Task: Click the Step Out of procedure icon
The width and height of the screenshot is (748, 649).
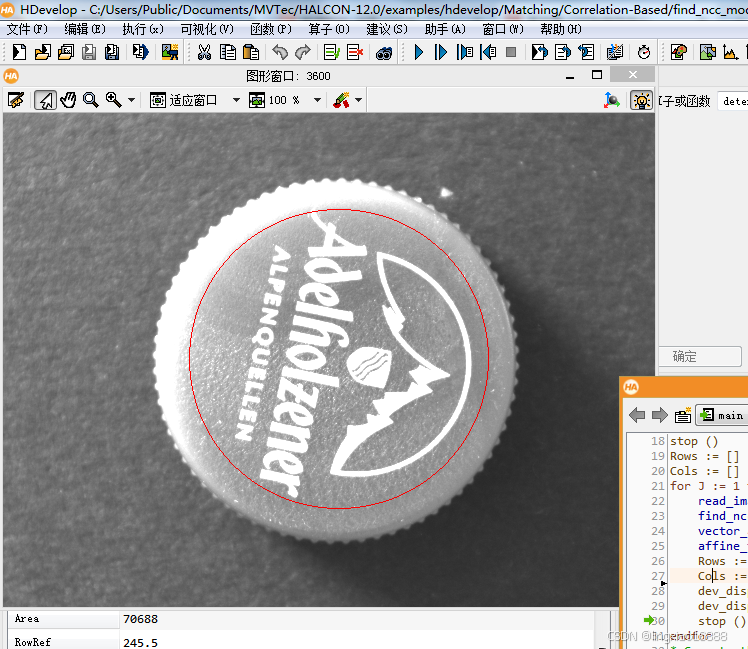Action: (x=563, y=52)
